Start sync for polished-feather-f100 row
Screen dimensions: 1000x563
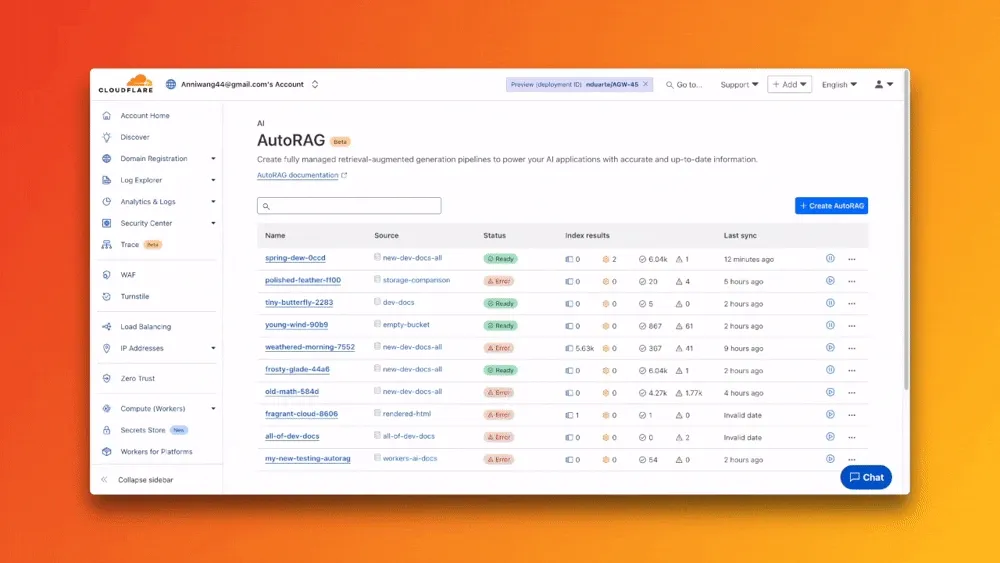click(x=830, y=281)
